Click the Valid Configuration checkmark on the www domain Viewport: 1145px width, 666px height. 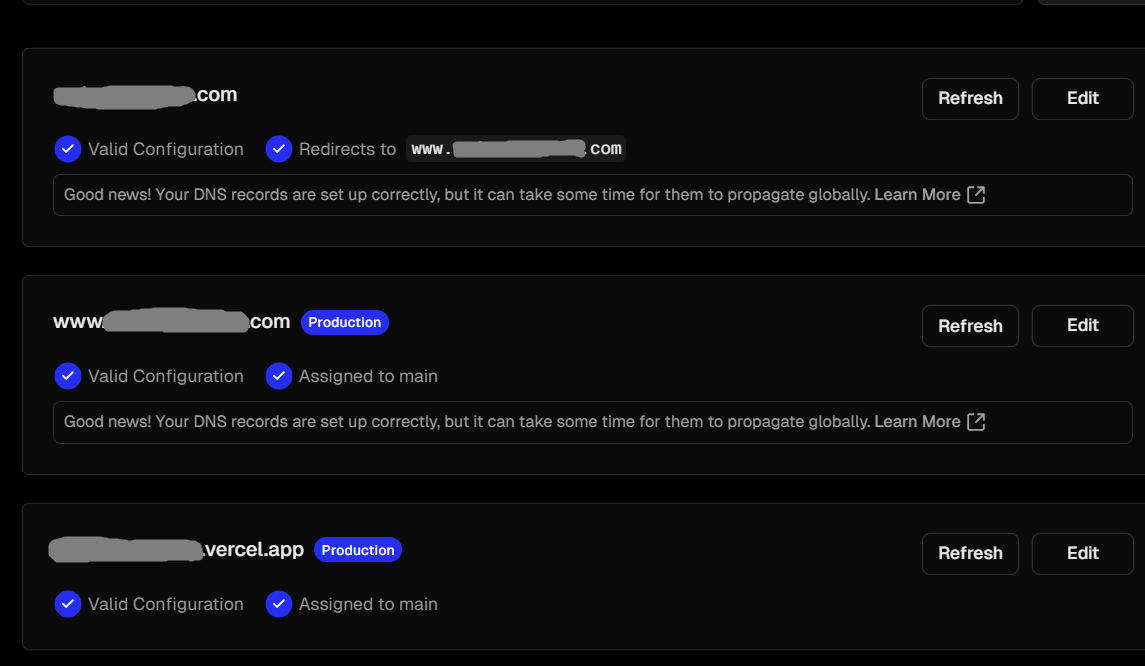67,376
